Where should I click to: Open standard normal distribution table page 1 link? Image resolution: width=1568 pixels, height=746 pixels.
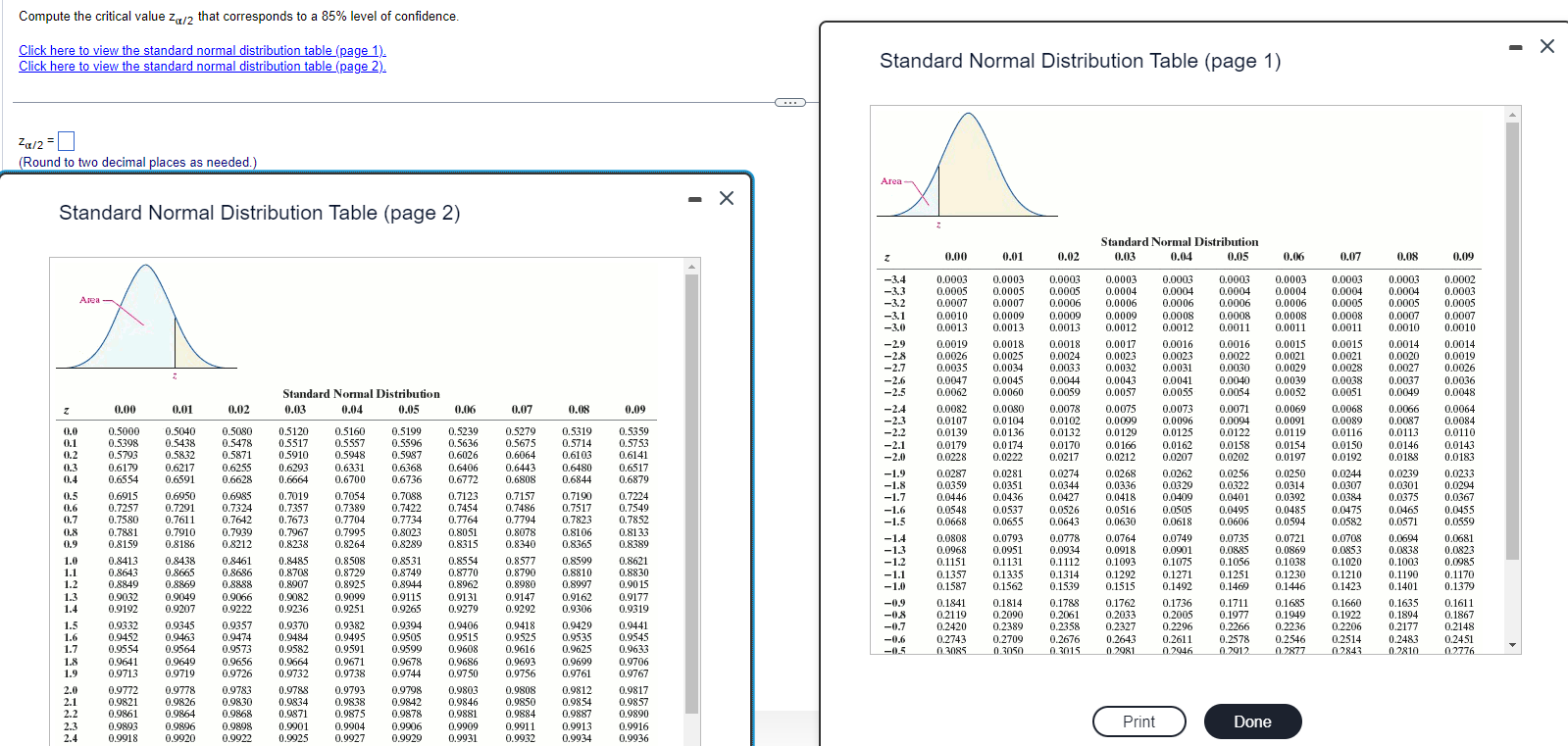click(x=202, y=50)
